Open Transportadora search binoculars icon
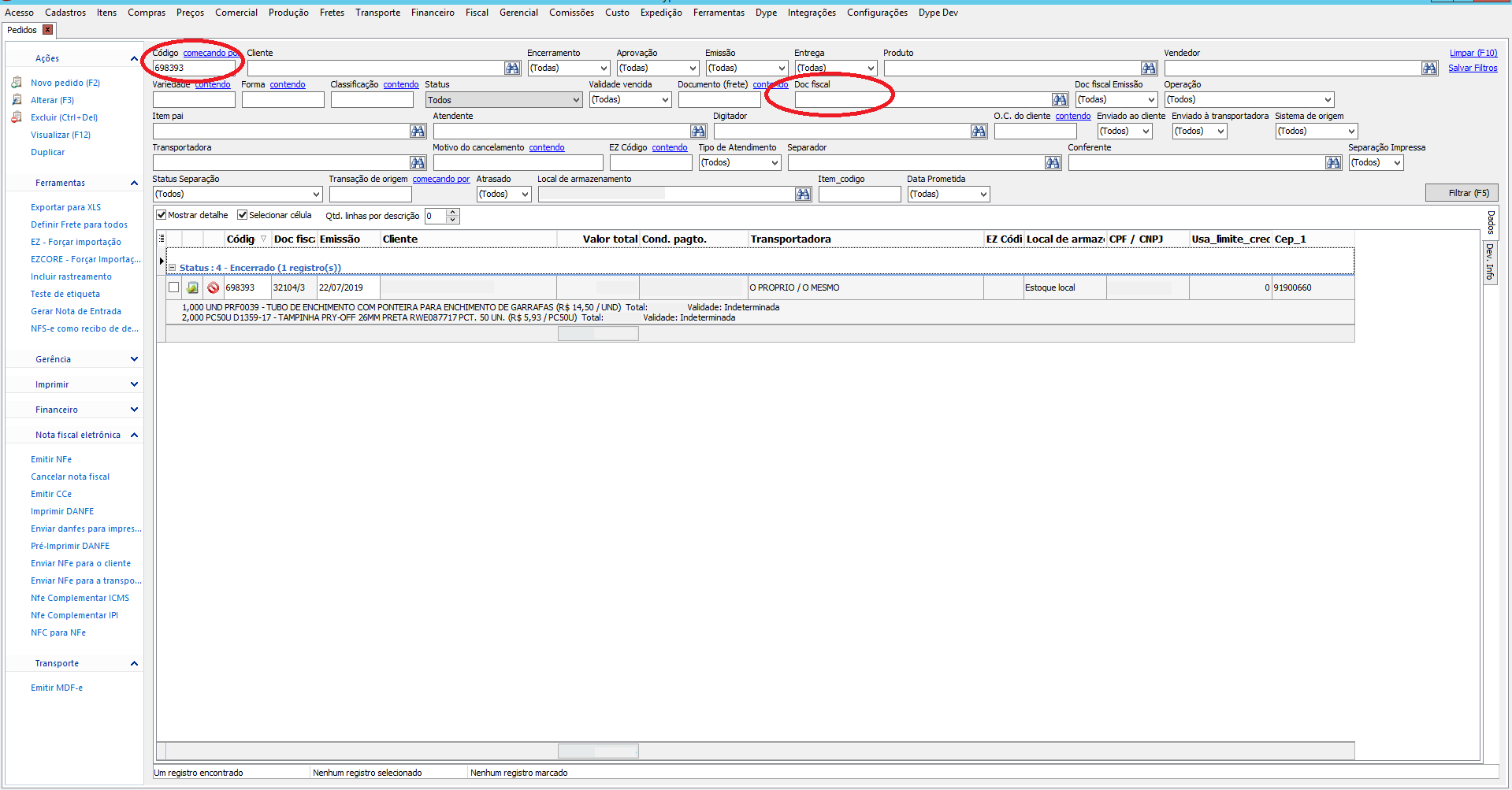 coord(418,163)
